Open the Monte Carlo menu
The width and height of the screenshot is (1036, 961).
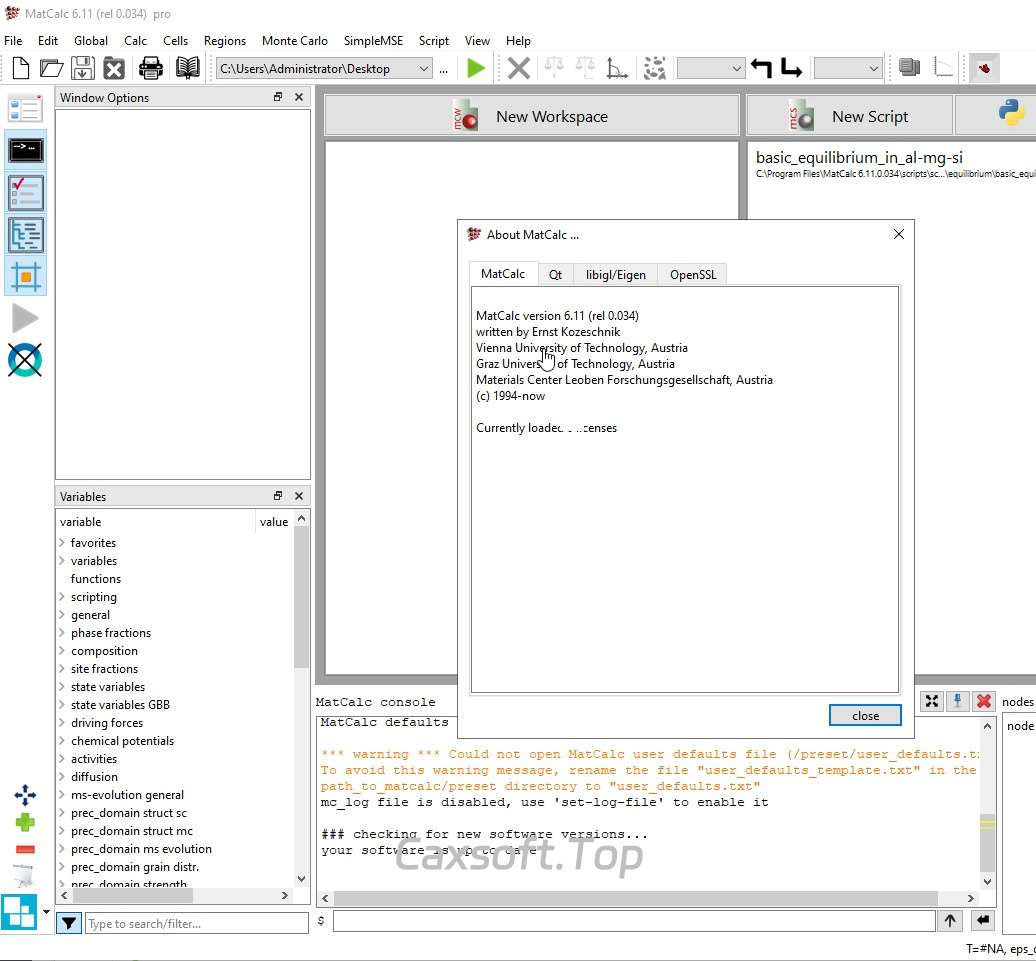tap(294, 41)
